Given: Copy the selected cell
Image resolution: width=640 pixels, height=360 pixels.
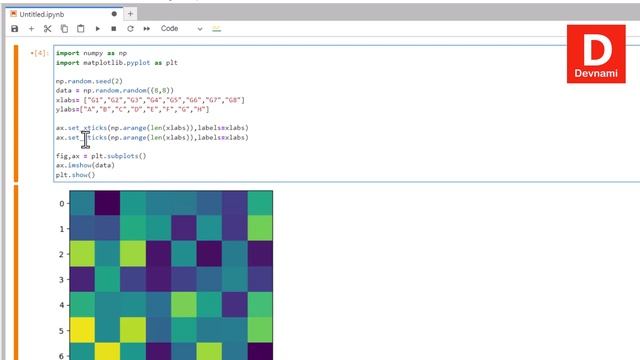Looking at the screenshot, I should click(64, 29).
